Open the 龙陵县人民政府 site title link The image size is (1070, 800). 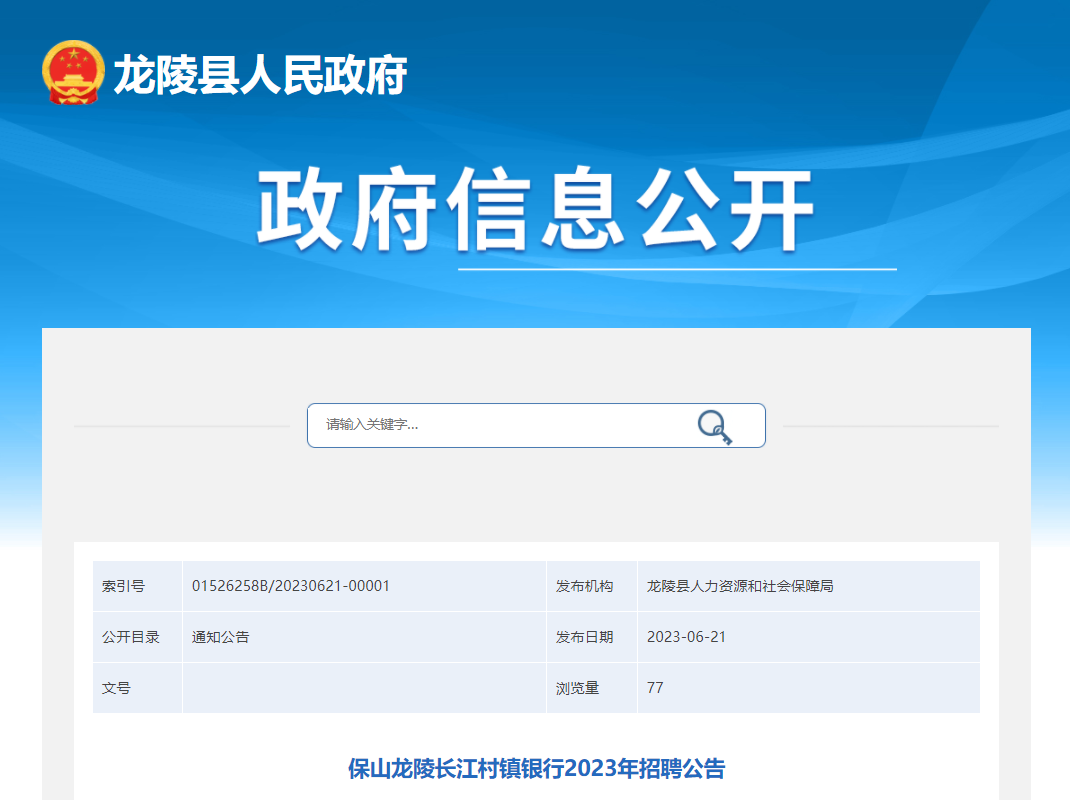tap(260, 74)
